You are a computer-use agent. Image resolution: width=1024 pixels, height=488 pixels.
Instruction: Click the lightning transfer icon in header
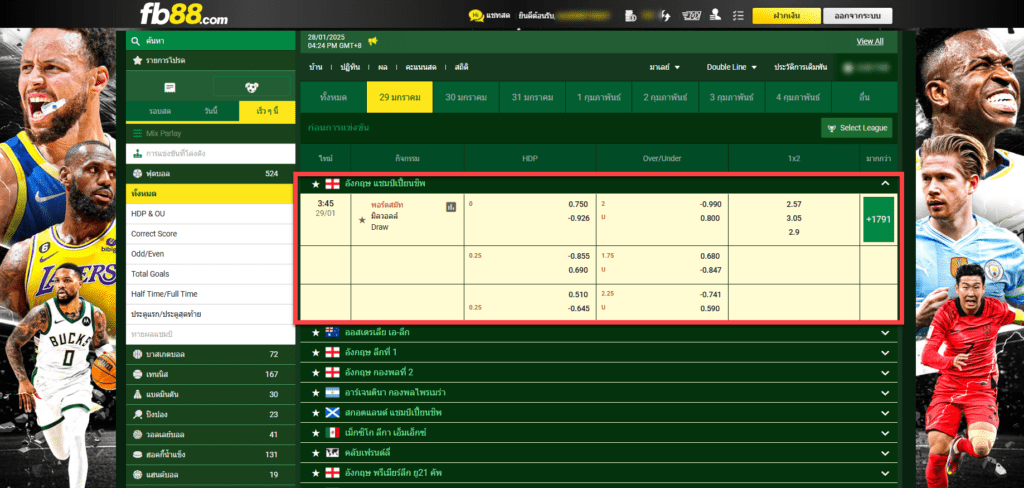coord(665,16)
